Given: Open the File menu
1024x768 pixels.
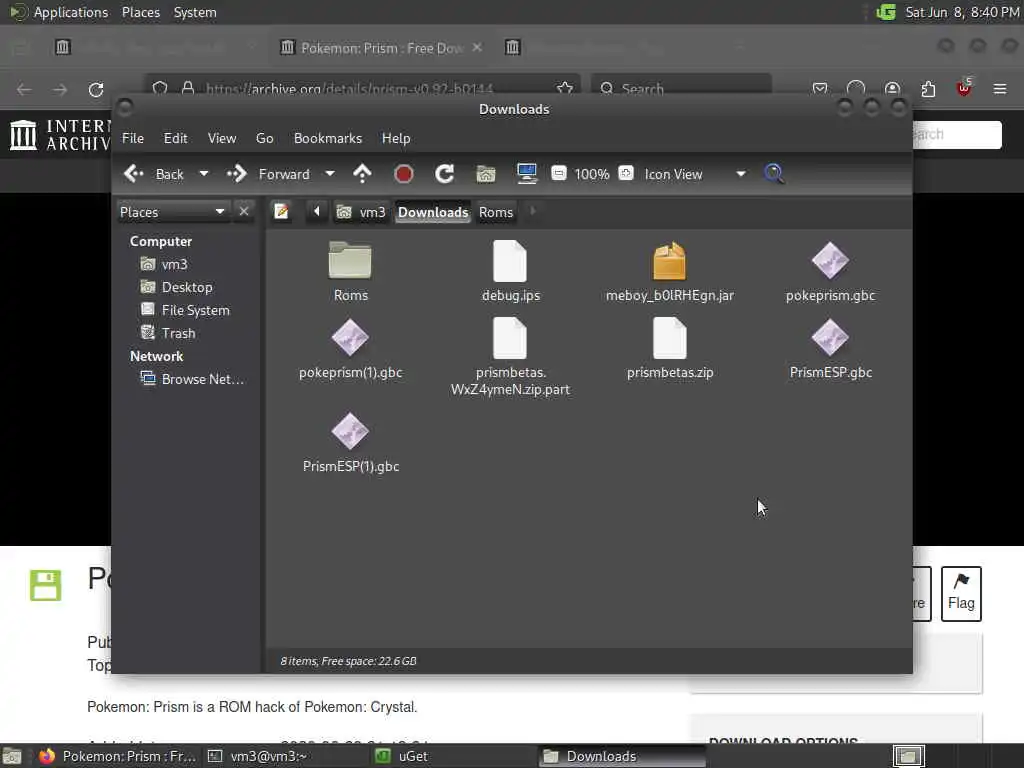Looking at the screenshot, I should [133, 138].
